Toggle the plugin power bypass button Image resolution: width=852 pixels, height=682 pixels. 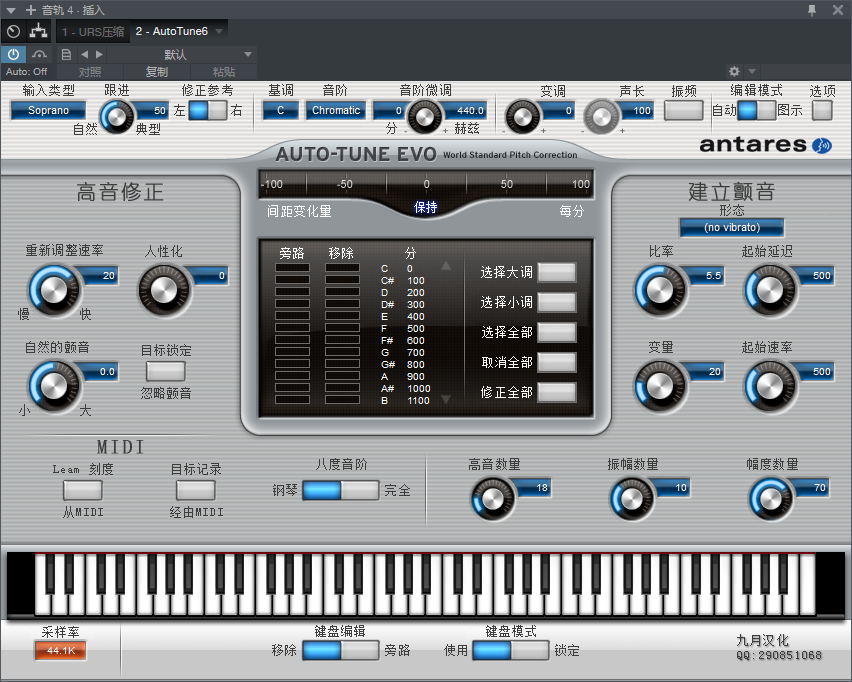(x=14, y=54)
